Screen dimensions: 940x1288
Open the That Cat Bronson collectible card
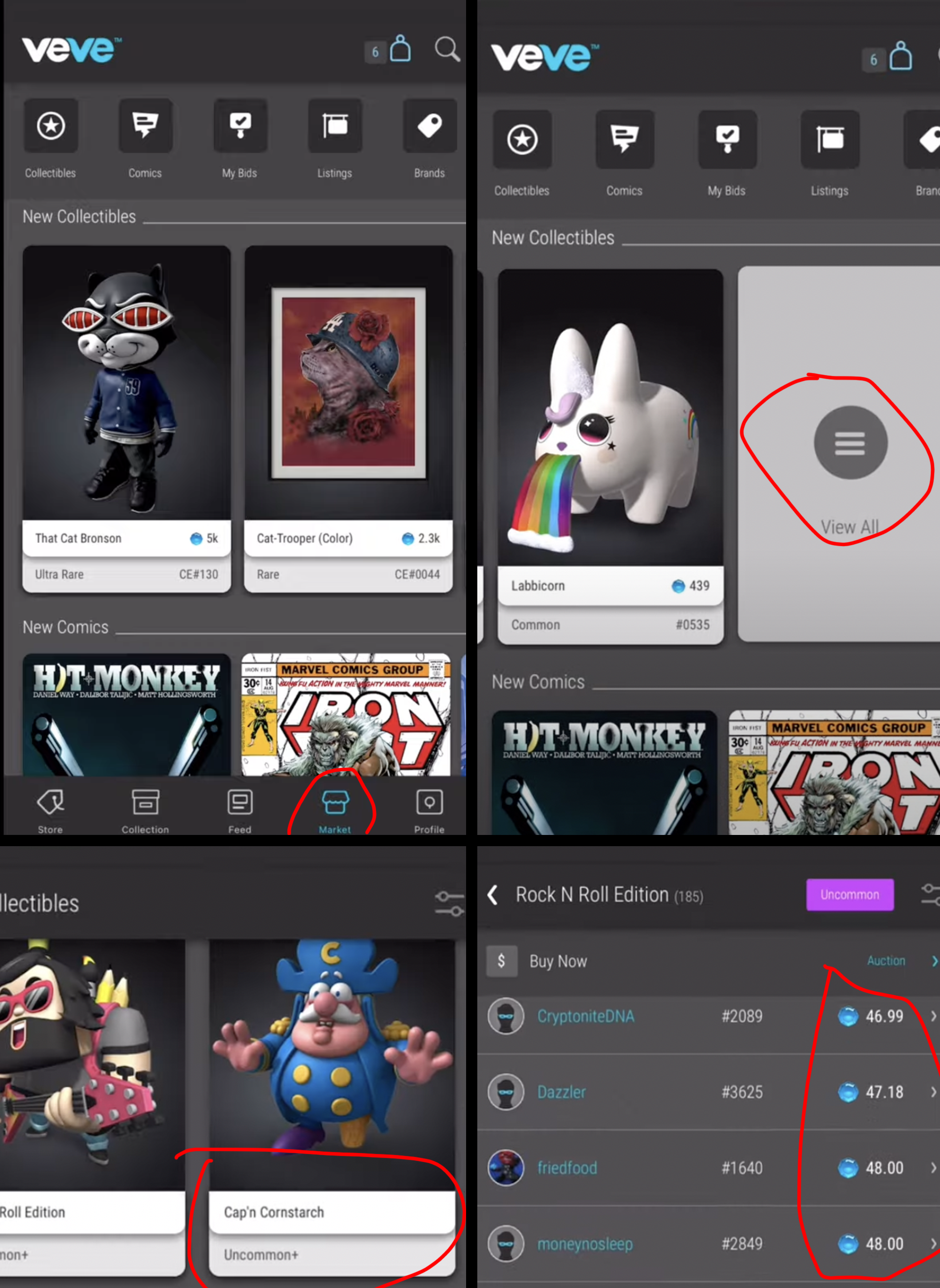pos(126,419)
